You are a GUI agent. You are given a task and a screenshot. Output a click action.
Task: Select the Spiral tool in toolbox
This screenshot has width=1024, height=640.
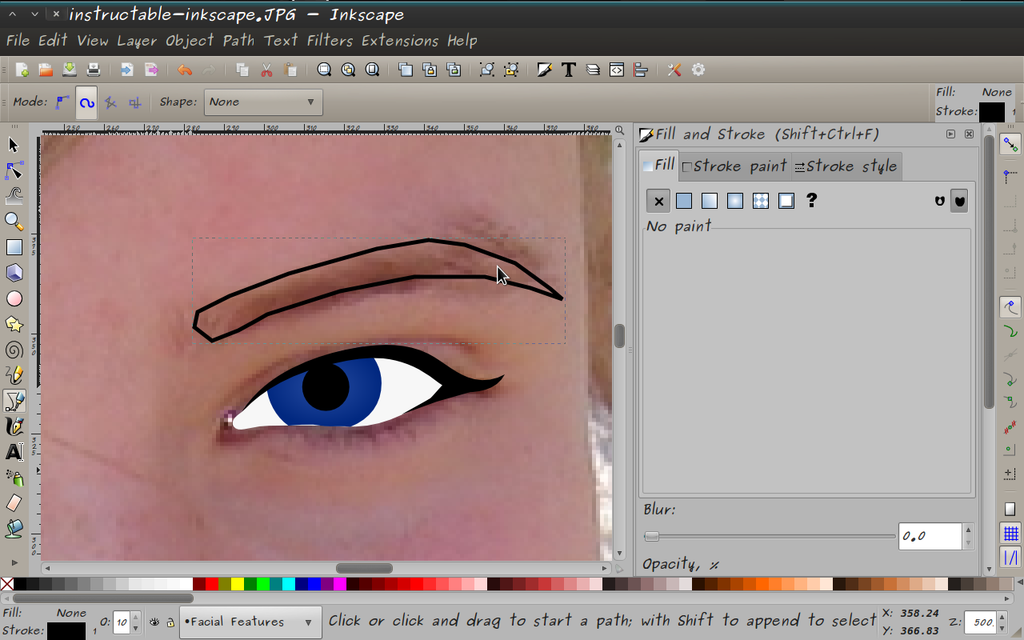14,350
